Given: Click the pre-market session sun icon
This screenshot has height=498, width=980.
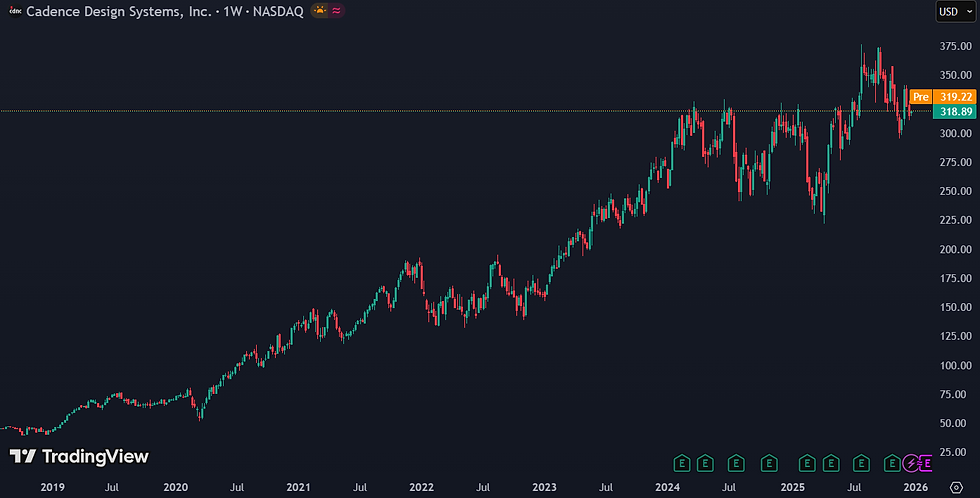Looking at the screenshot, I should pyautogui.click(x=320, y=11).
